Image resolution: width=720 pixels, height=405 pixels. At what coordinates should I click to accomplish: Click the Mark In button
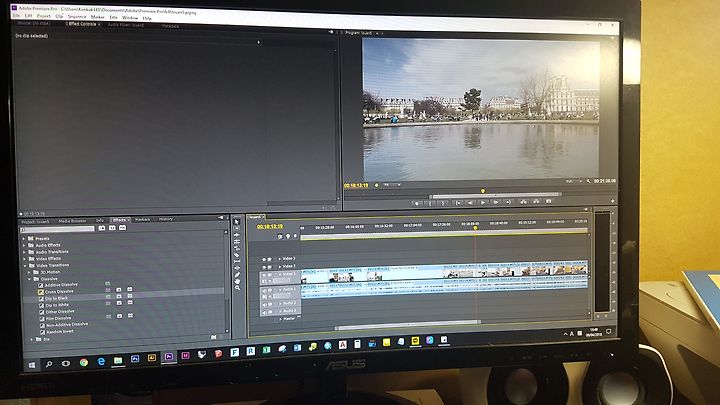[x=430, y=202]
